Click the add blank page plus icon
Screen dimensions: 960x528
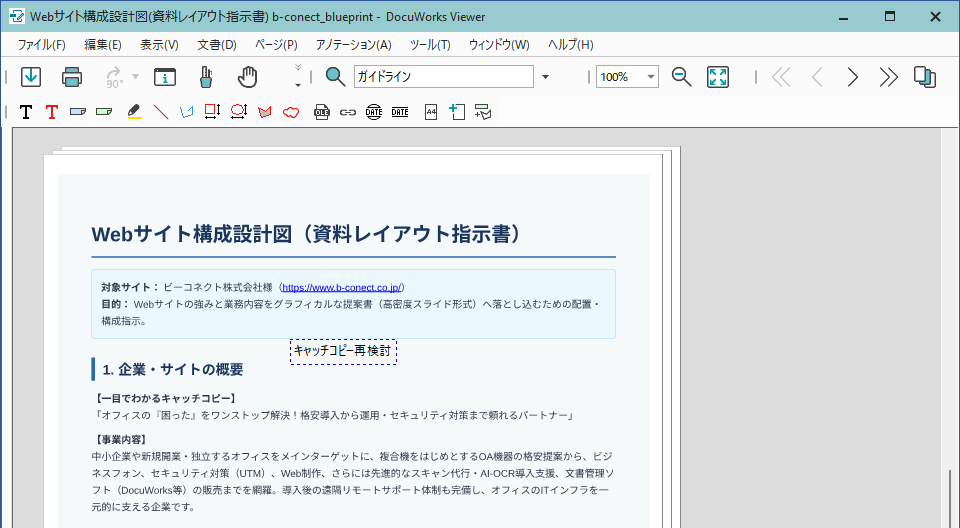tap(457, 111)
